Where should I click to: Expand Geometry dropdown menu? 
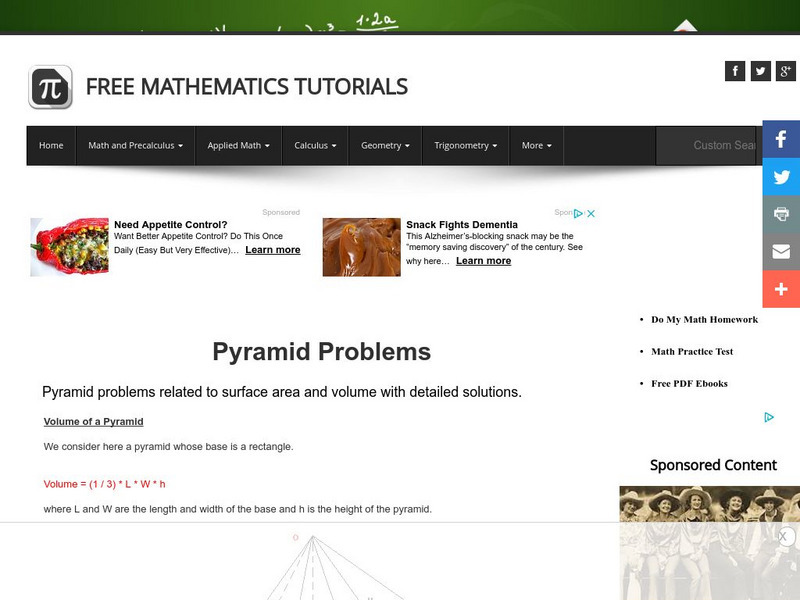(385, 145)
